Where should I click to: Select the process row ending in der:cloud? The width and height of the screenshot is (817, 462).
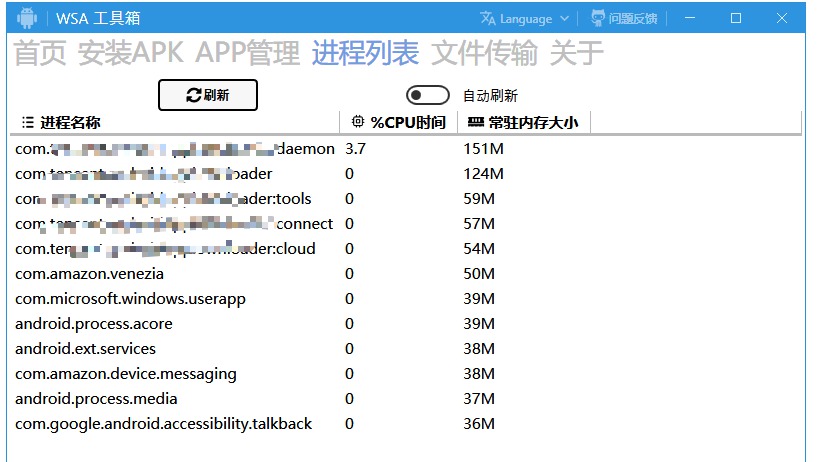coord(406,249)
